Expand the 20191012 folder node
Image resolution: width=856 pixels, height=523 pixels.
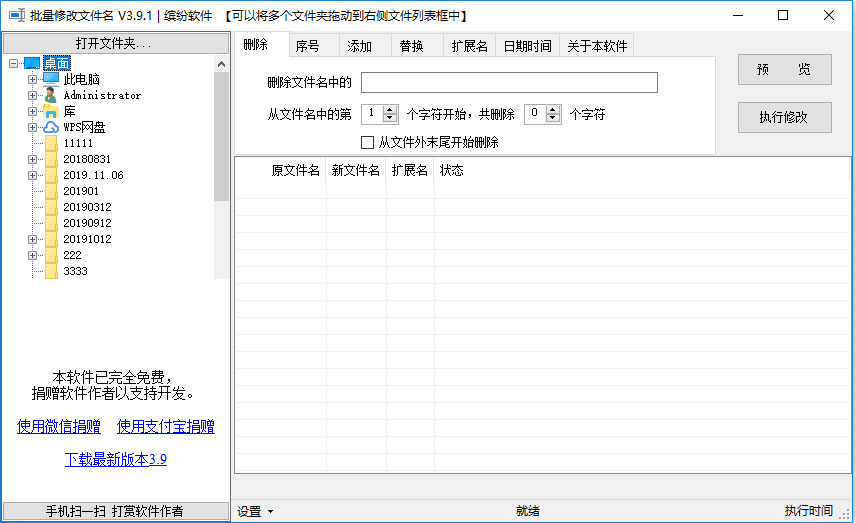point(32,239)
